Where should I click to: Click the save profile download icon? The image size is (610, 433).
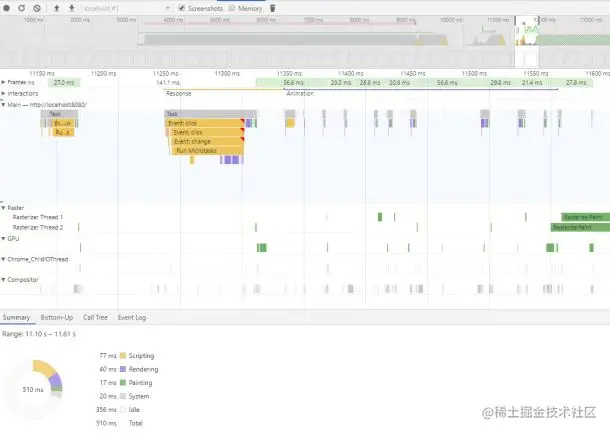point(72,8)
